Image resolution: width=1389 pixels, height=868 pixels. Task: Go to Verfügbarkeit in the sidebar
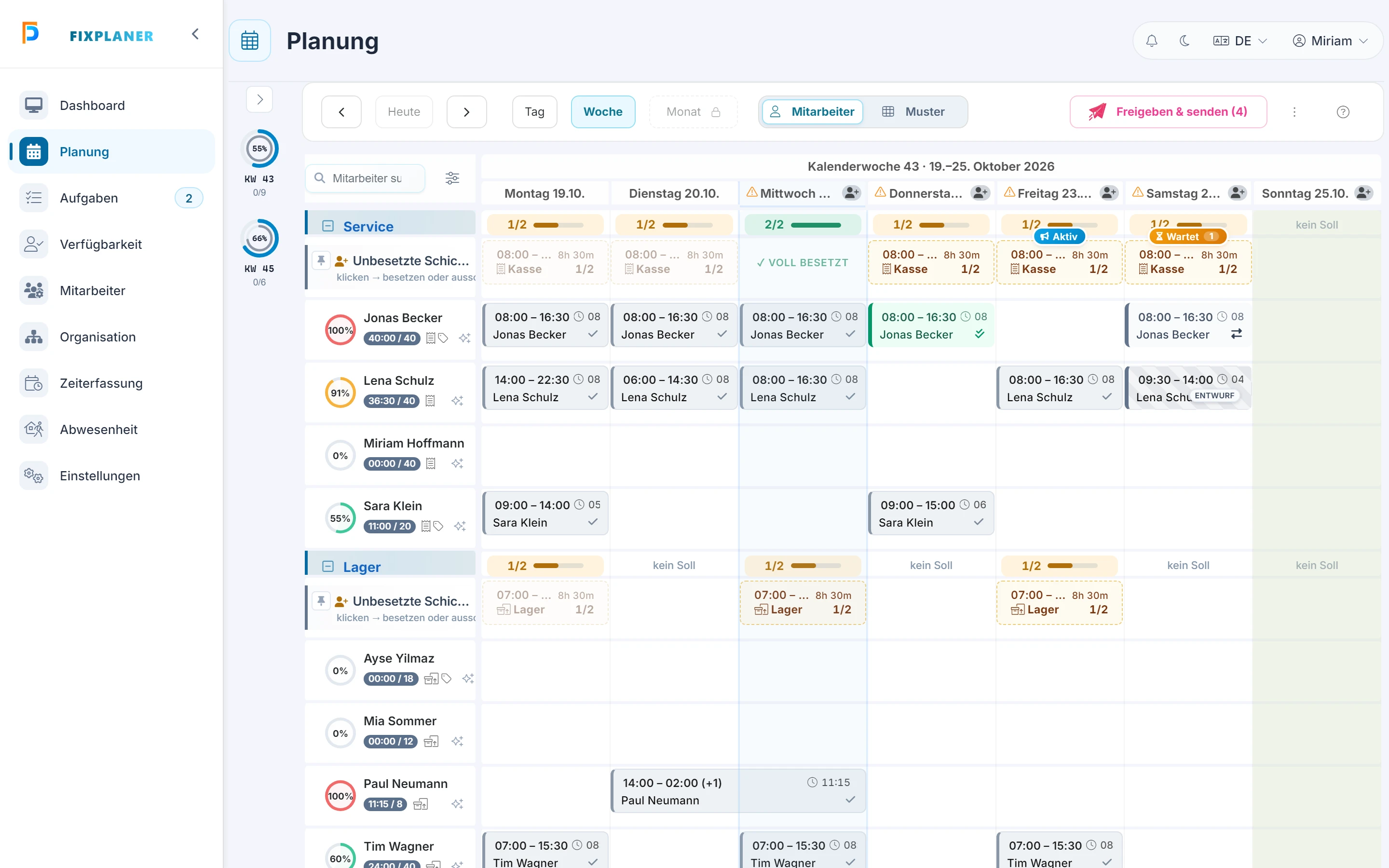coord(111,244)
